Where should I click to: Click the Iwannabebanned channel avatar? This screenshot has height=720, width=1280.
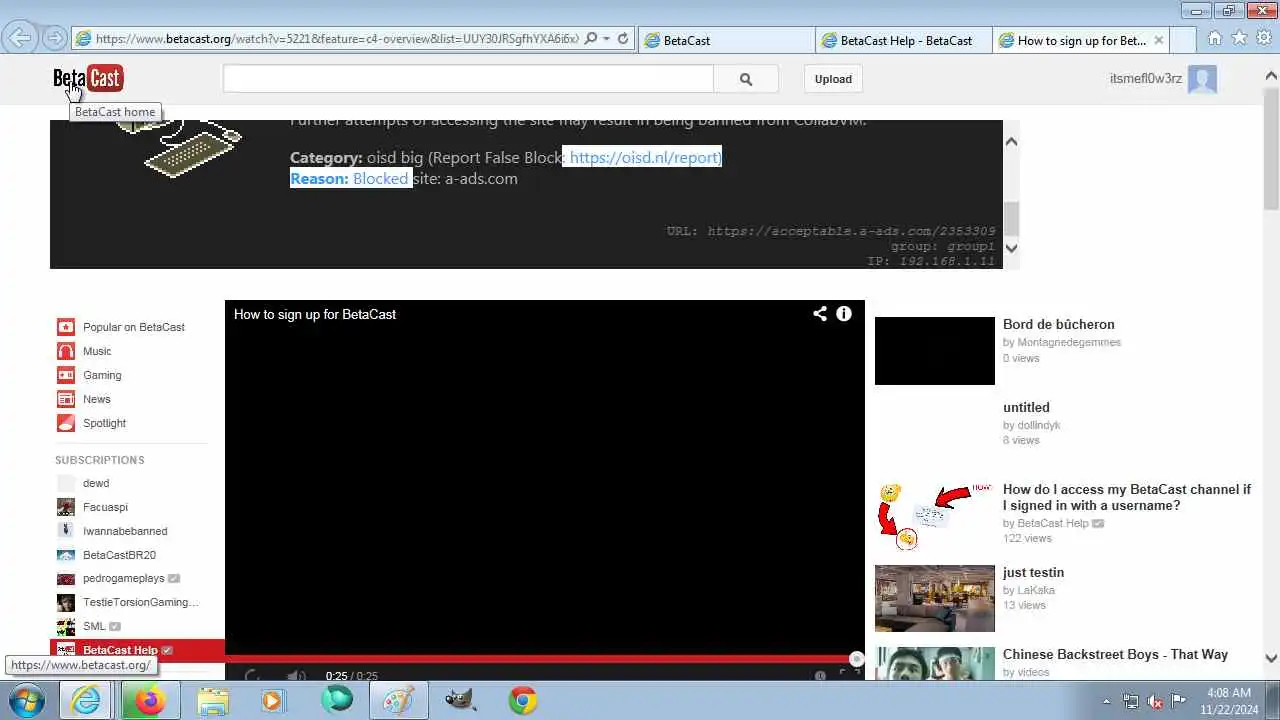click(65, 531)
